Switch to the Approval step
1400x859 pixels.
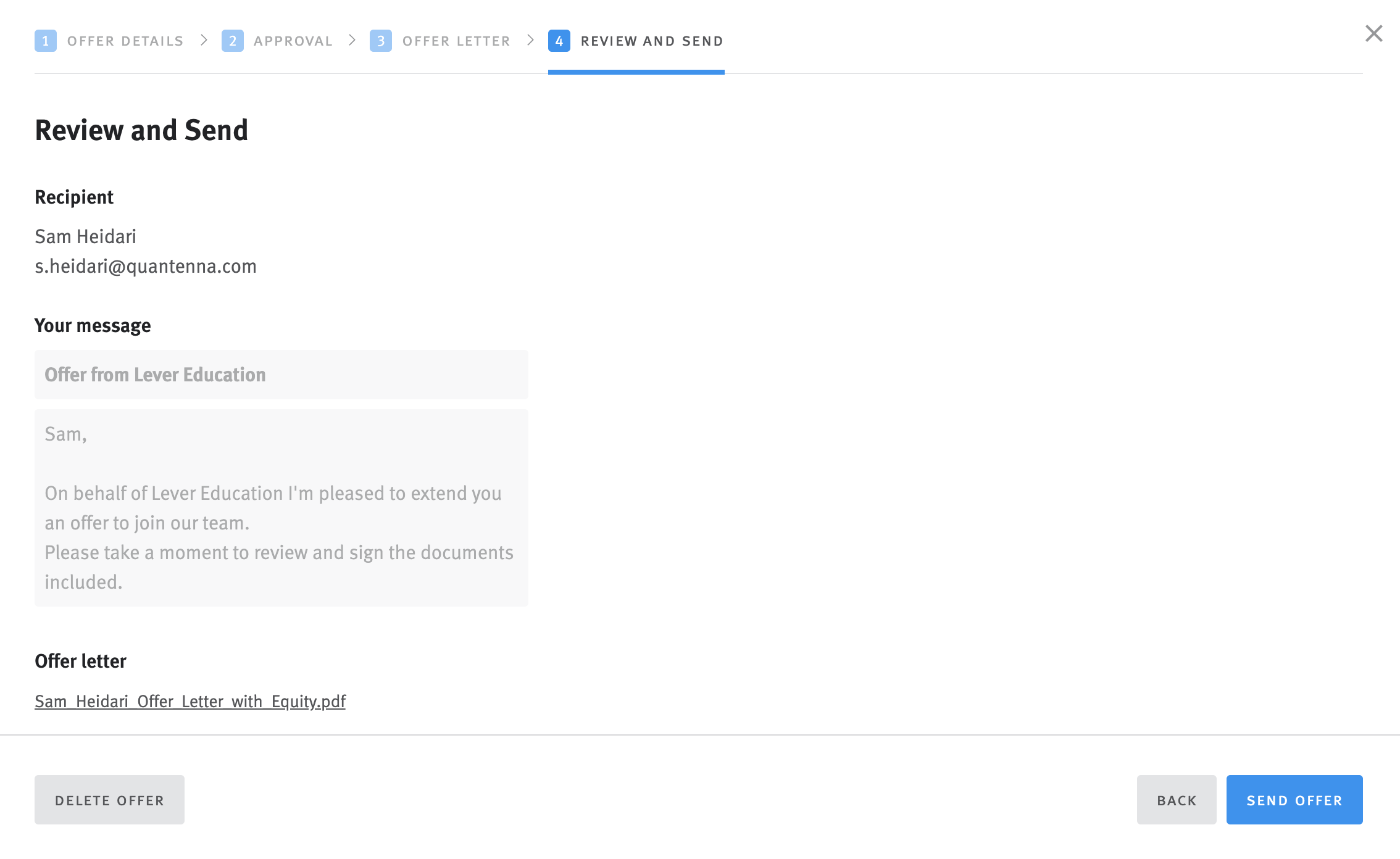pos(293,41)
